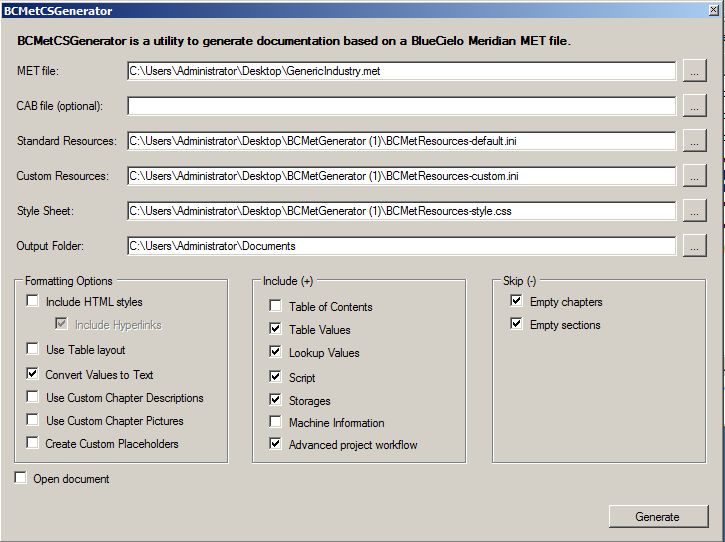This screenshot has height=542, width=725.
Task: Browse for Output Folder location
Action: click(694, 246)
